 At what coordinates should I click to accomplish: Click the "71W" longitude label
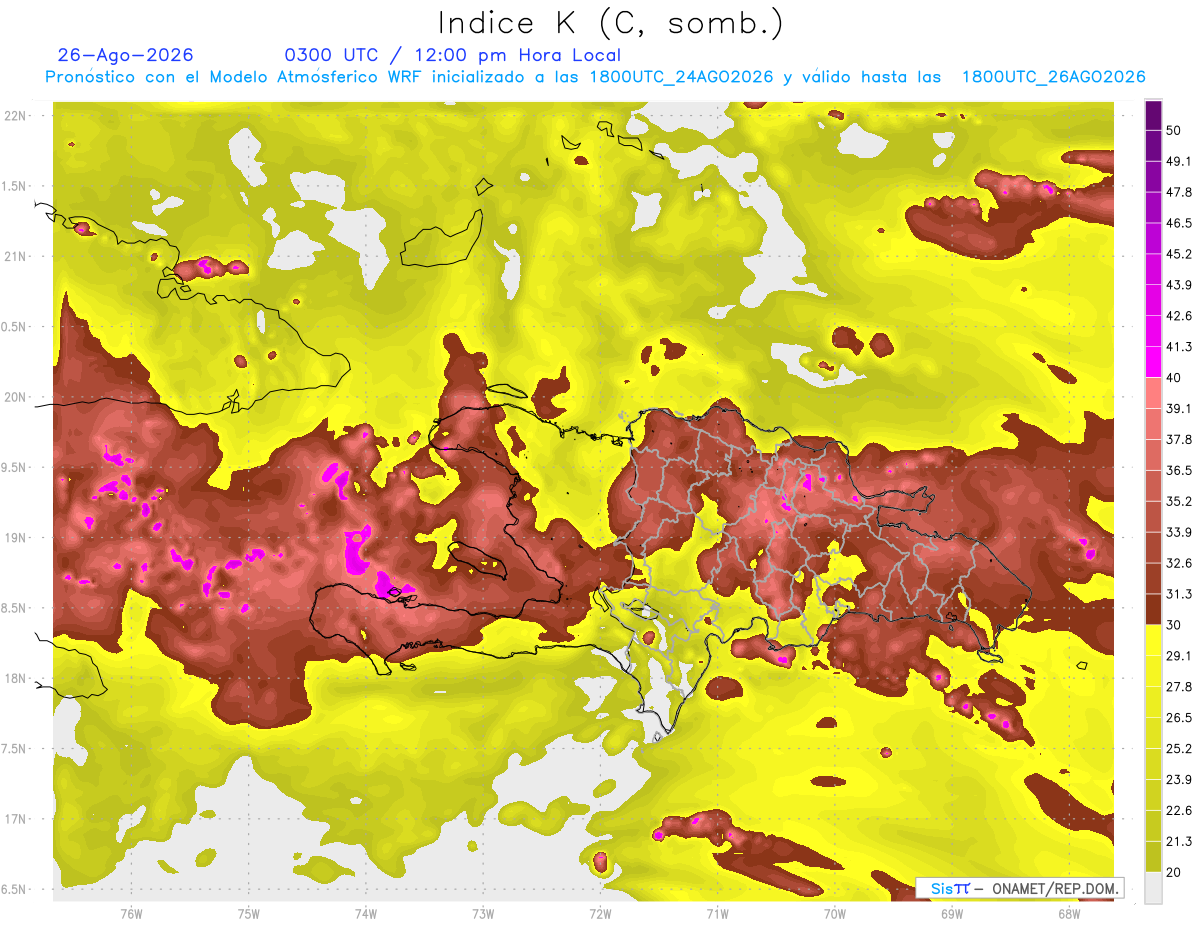tap(717, 912)
